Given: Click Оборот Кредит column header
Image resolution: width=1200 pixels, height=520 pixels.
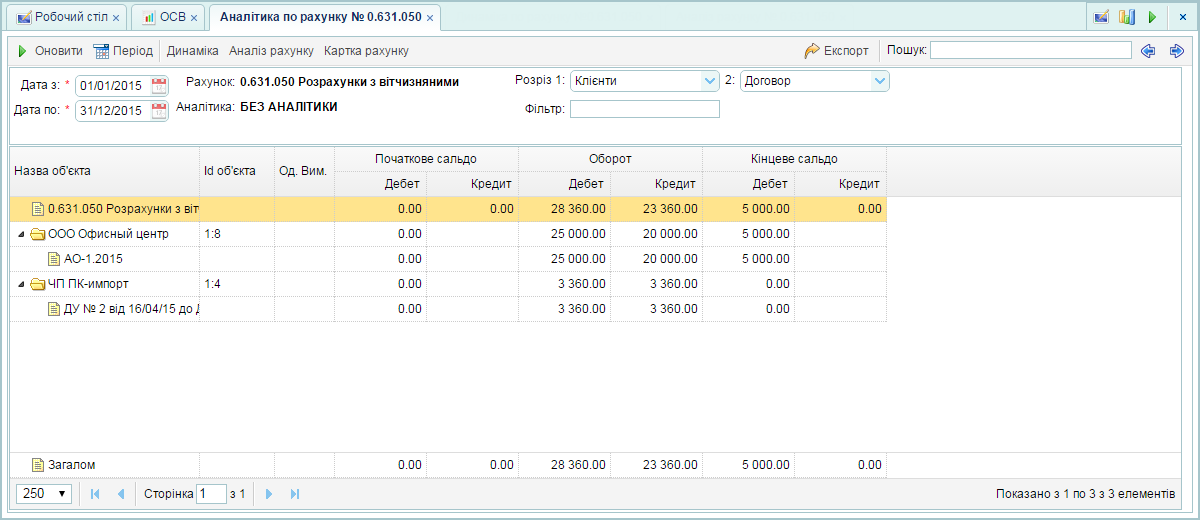Looking at the screenshot, I should click(657, 184).
